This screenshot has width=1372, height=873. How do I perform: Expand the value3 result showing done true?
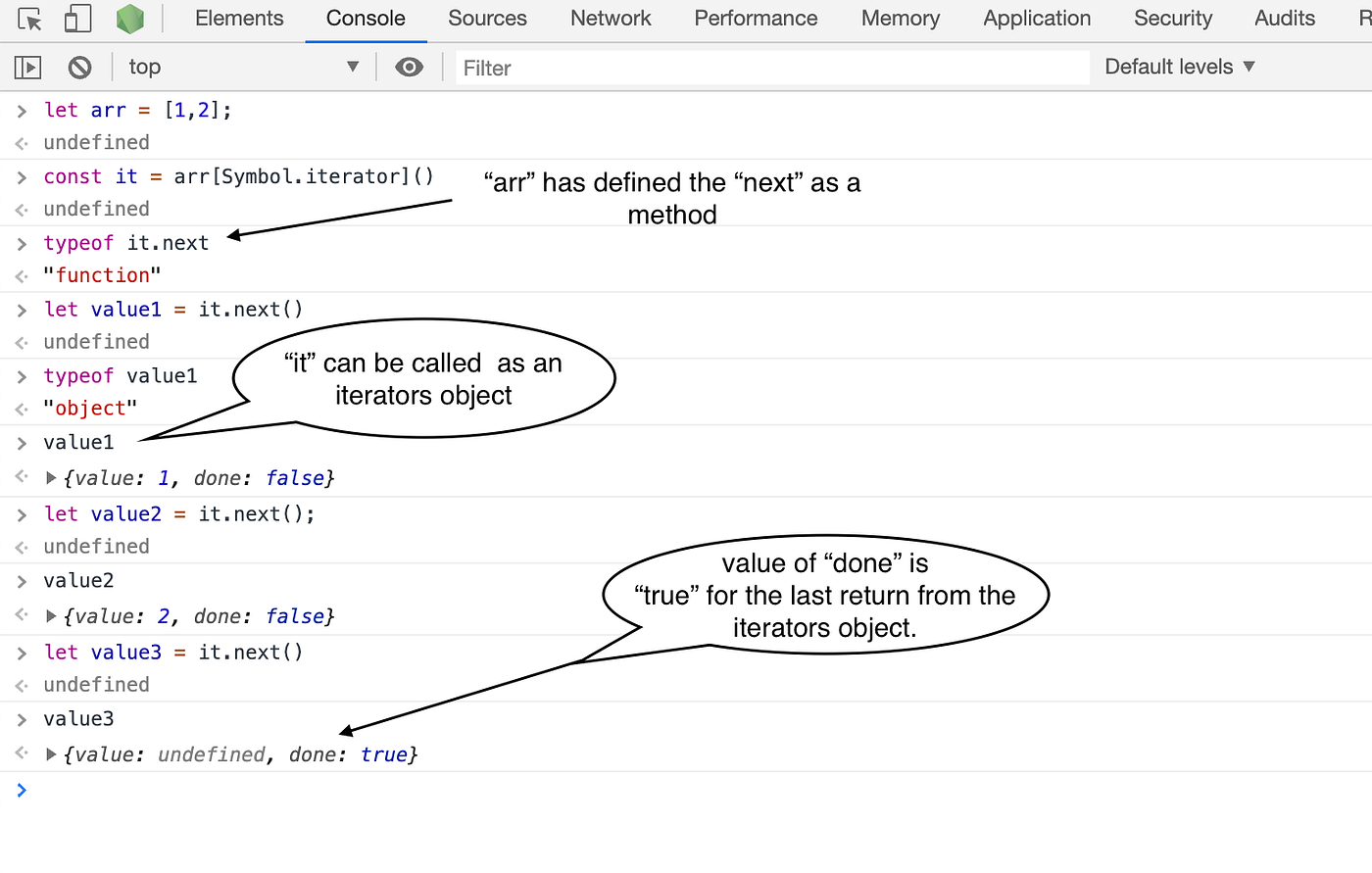tap(49, 753)
